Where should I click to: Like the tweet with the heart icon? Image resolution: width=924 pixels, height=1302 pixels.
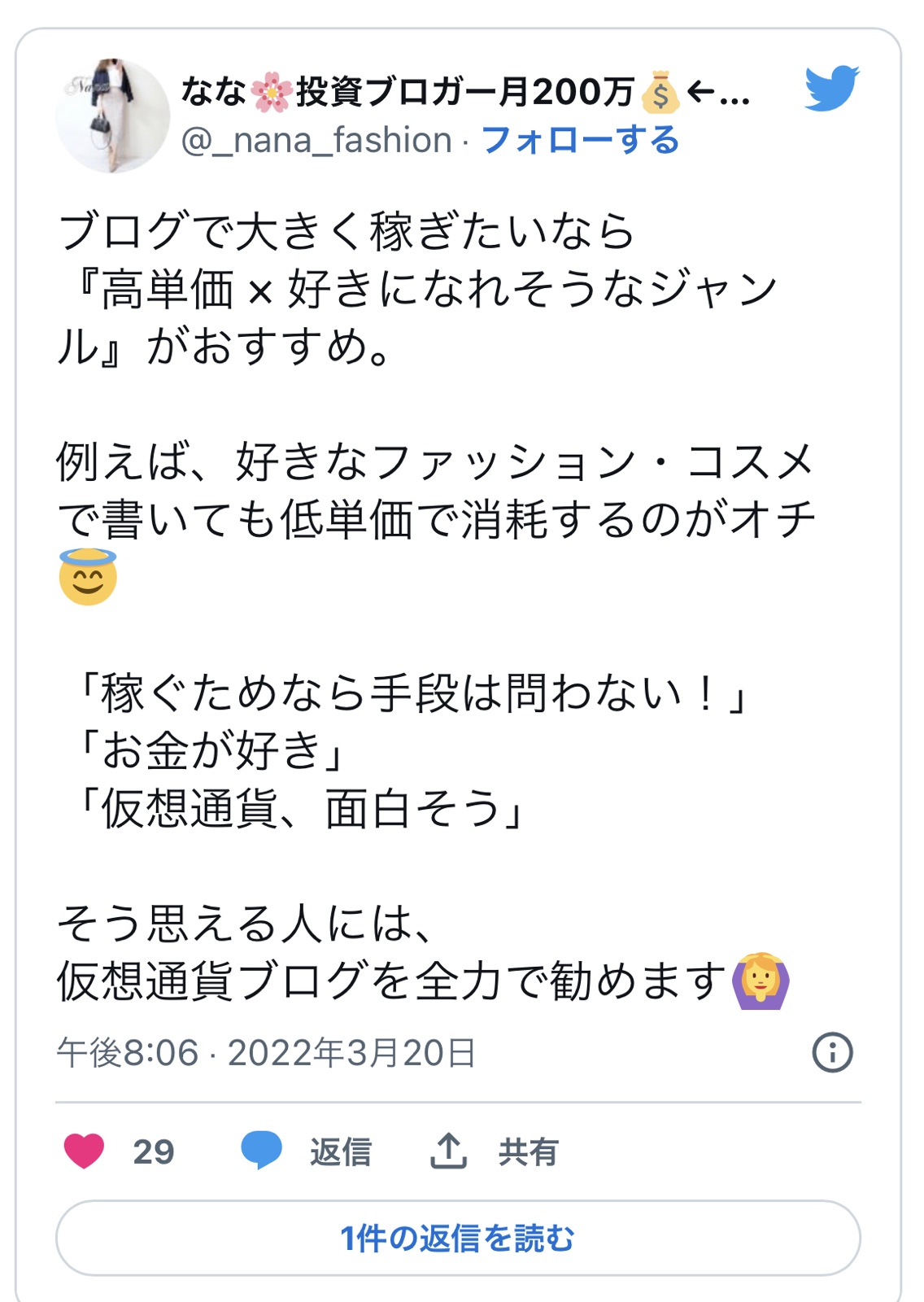tap(84, 1151)
